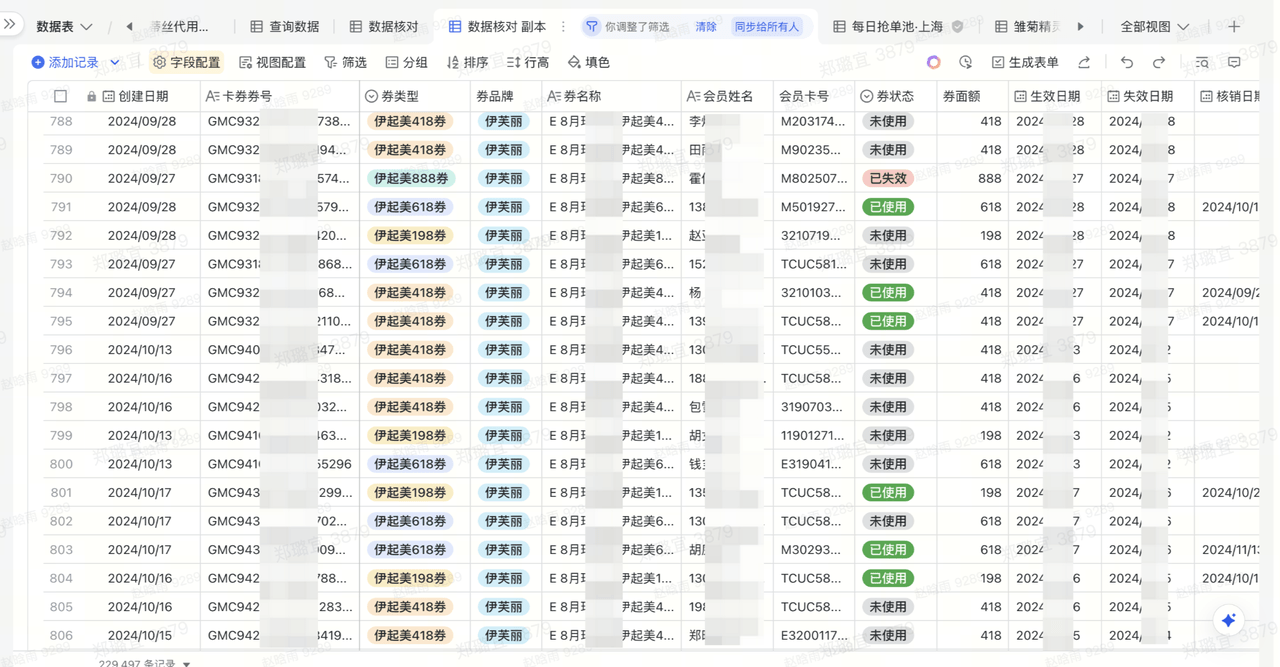This screenshot has width=1280, height=667.
Task: Open the comments icon in the toolbar
Action: 1235,62
